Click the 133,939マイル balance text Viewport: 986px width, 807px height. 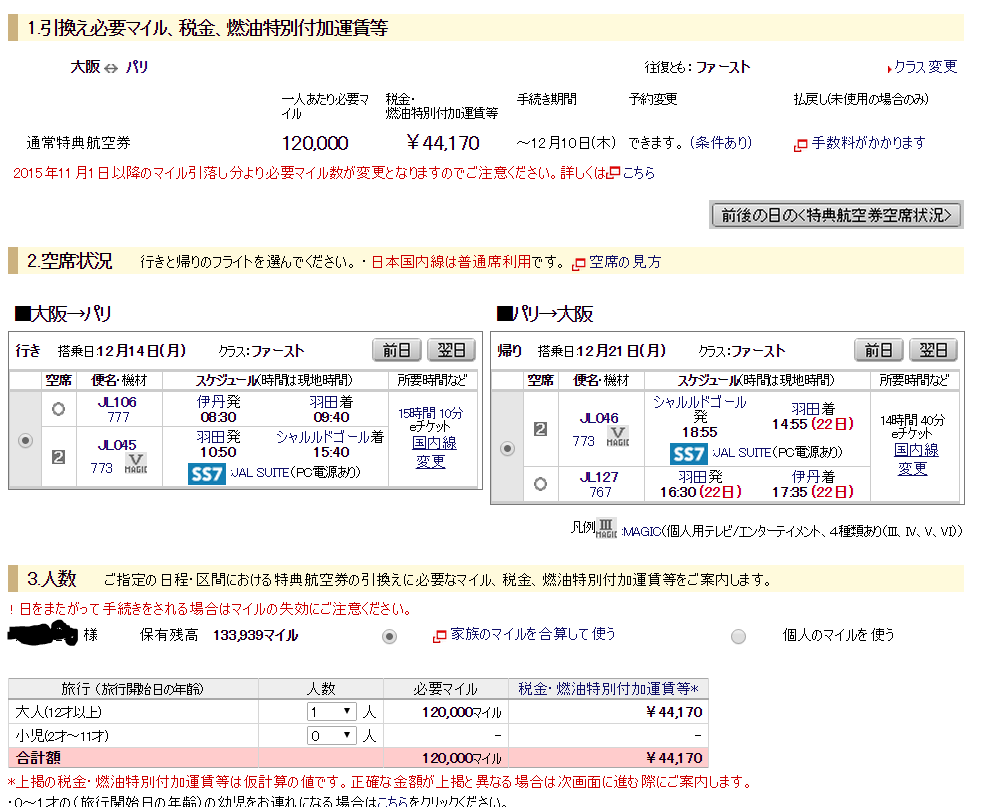255,635
